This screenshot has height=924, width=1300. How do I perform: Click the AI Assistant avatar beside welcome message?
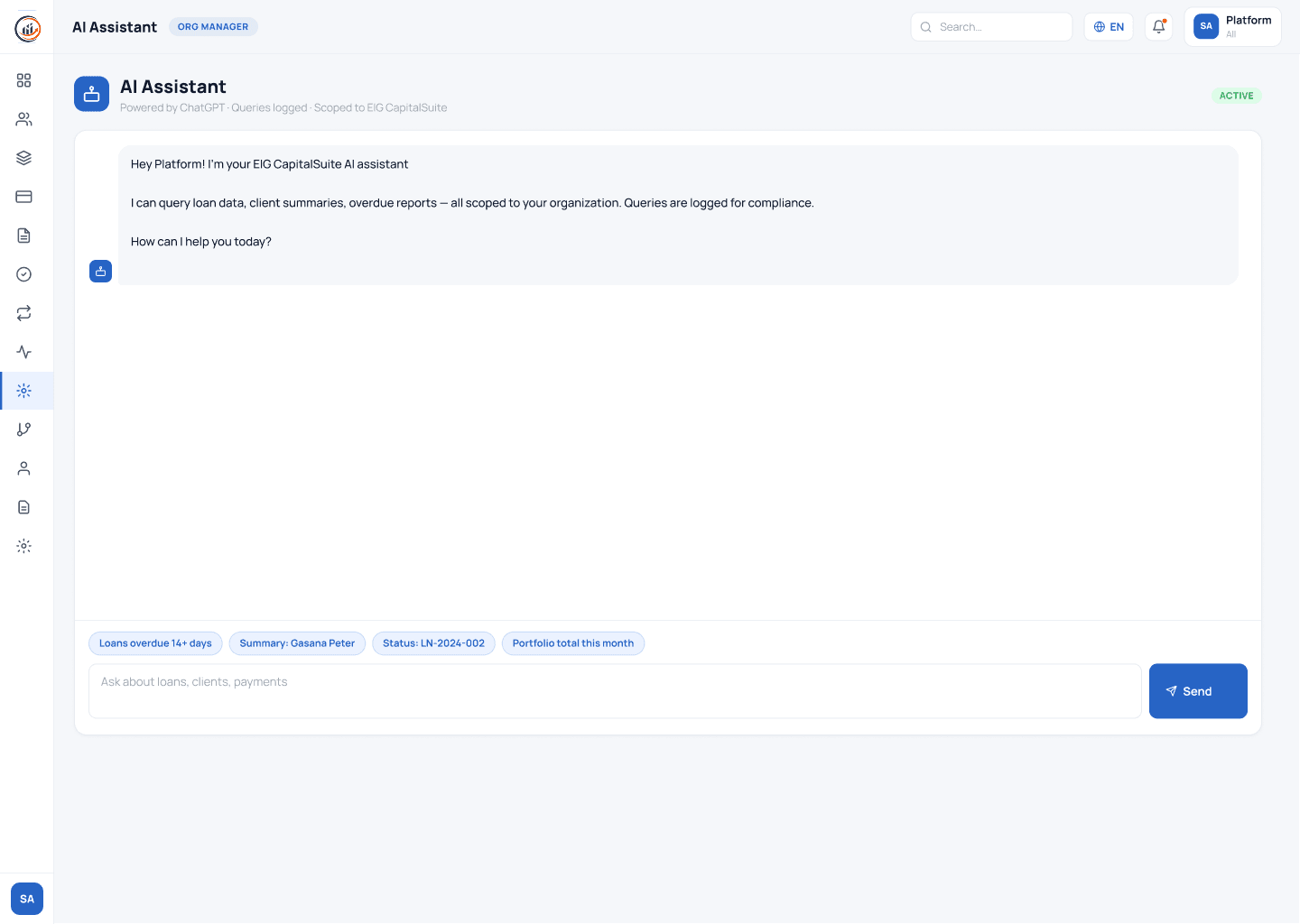(x=100, y=271)
